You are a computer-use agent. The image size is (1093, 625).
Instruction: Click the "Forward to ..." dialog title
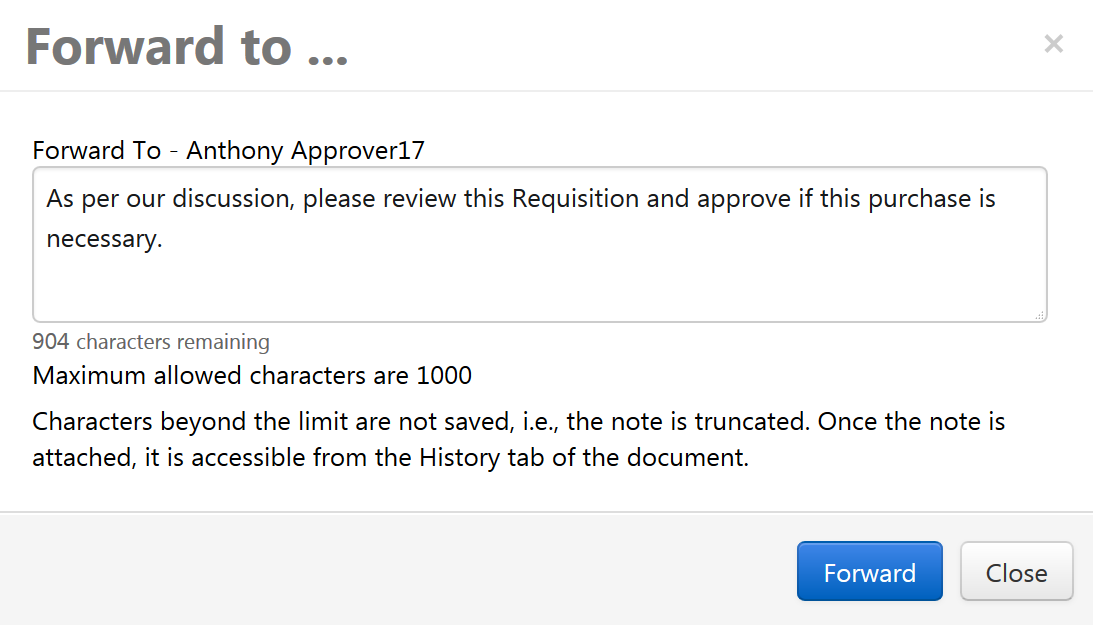pos(187,46)
